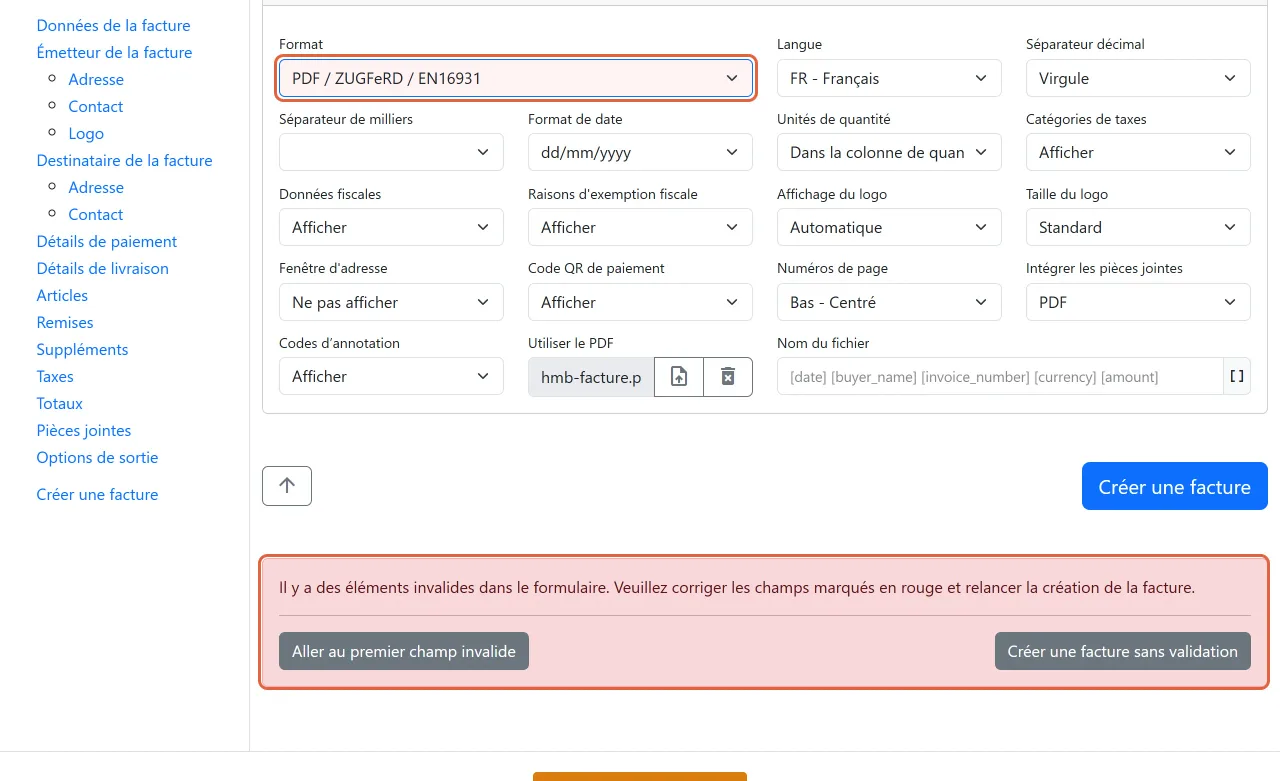Viewport: 1280px width, 781px height.
Task: Click sidebar Créer une facture link
Action: click(97, 494)
